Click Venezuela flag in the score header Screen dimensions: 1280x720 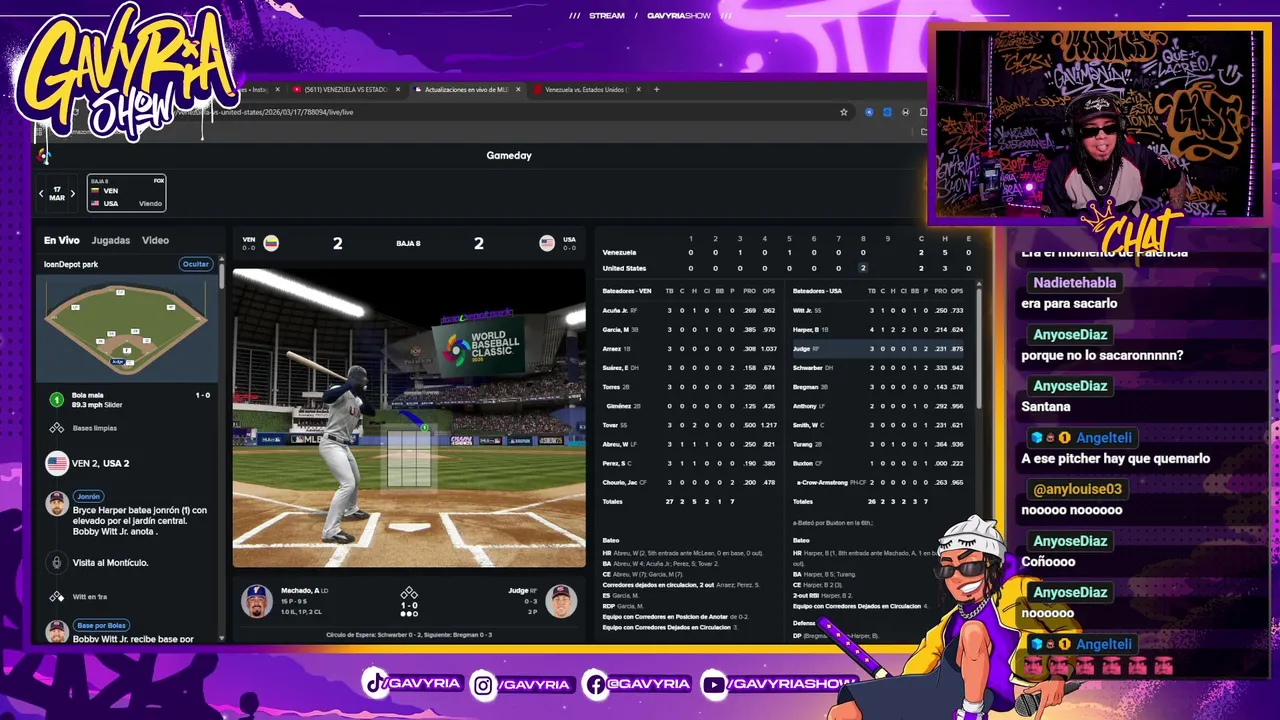tap(271, 243)
